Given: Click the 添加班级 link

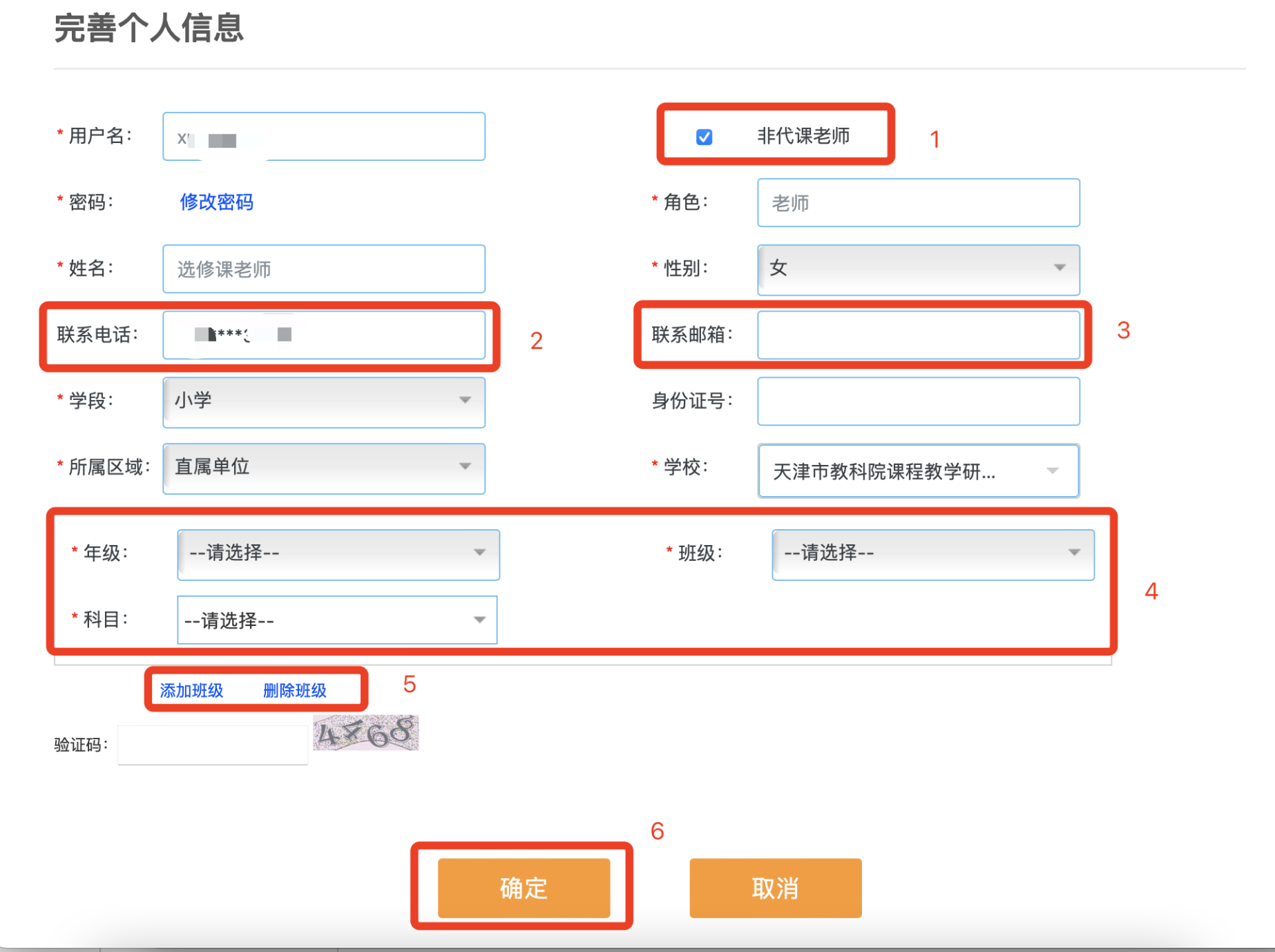Looking at the screenshot, I should tap(191, 691).
